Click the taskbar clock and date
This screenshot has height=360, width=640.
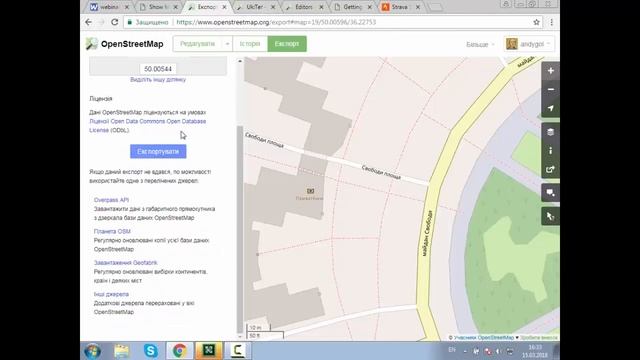tap(535, 351)
